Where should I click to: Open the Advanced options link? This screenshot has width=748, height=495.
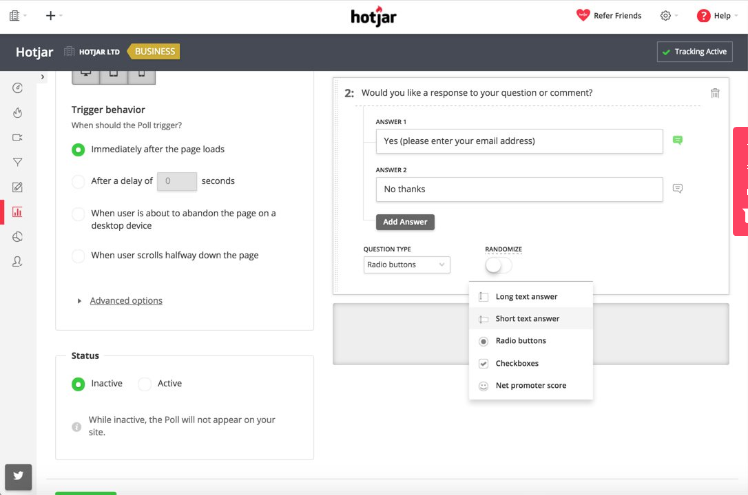point(126,301)
